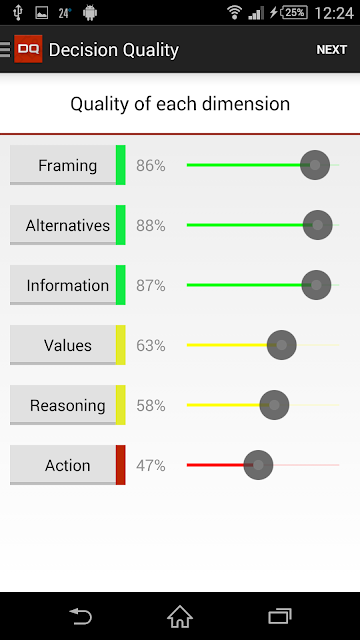Choose the Values dimension button
This screenshot has height=640, width=360.
point(67,345)
